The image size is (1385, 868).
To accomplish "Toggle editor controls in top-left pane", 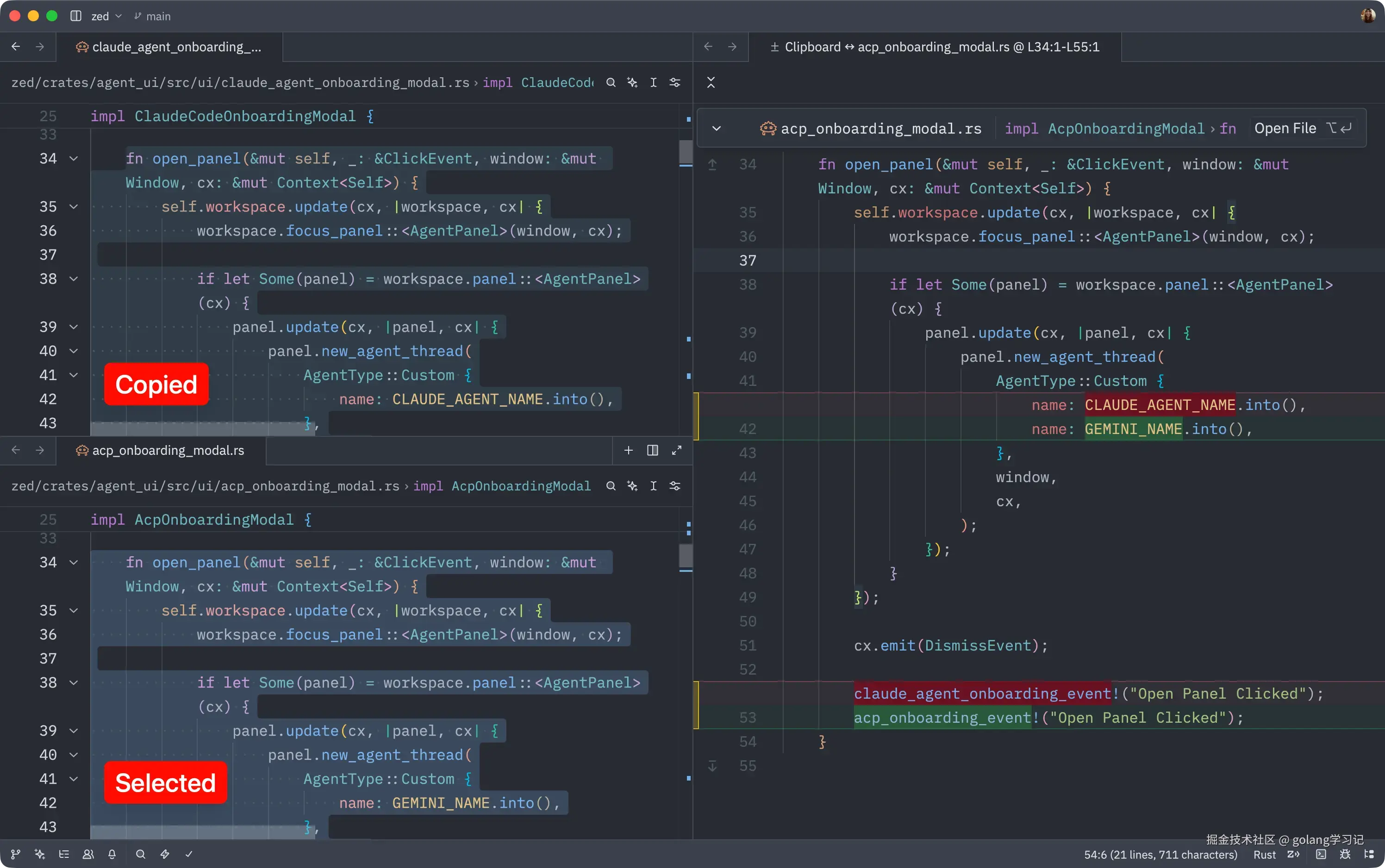I will [x=675, y=83].
